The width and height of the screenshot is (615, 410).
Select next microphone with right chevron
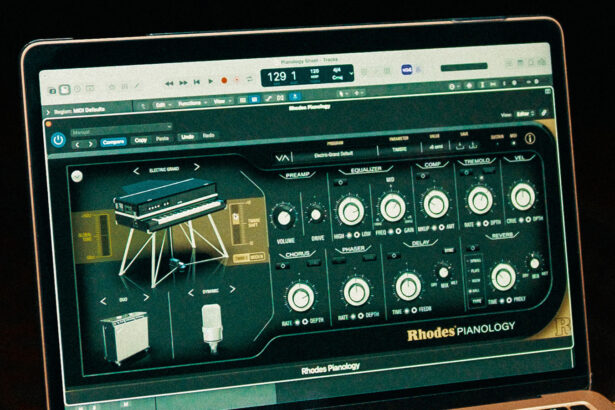(232, 289)
